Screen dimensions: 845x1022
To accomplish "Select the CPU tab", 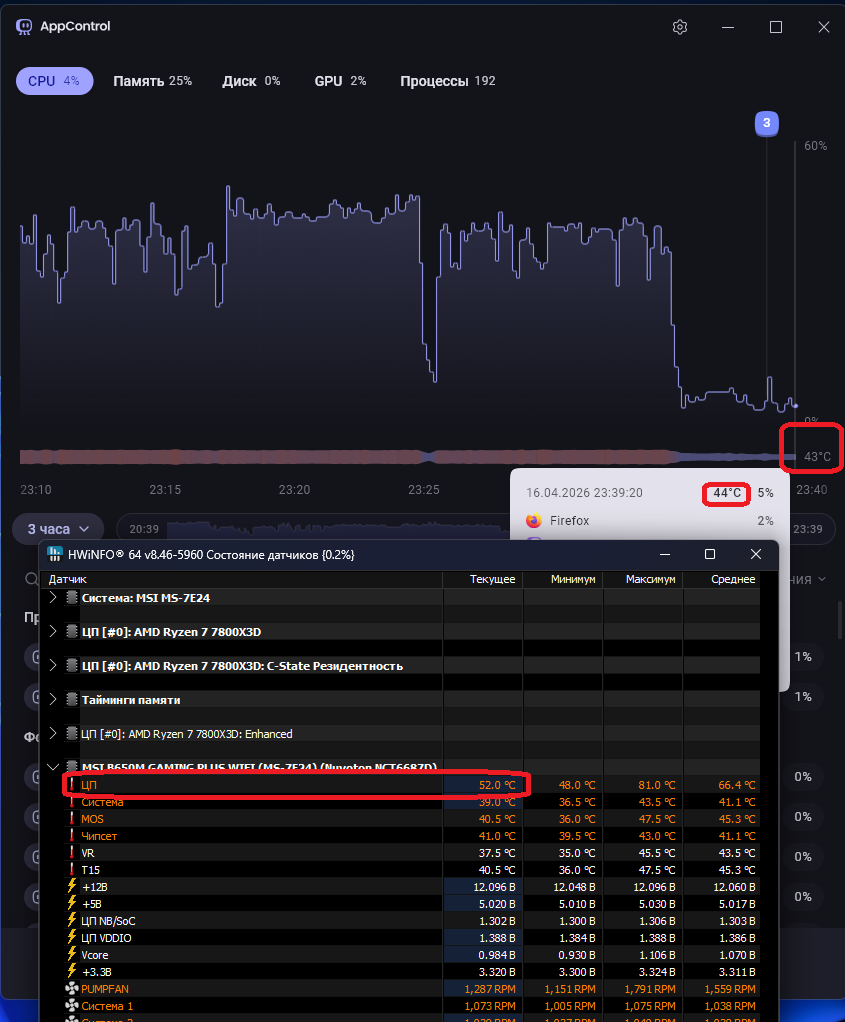I will pyautogui.click(x=54, y=81).
